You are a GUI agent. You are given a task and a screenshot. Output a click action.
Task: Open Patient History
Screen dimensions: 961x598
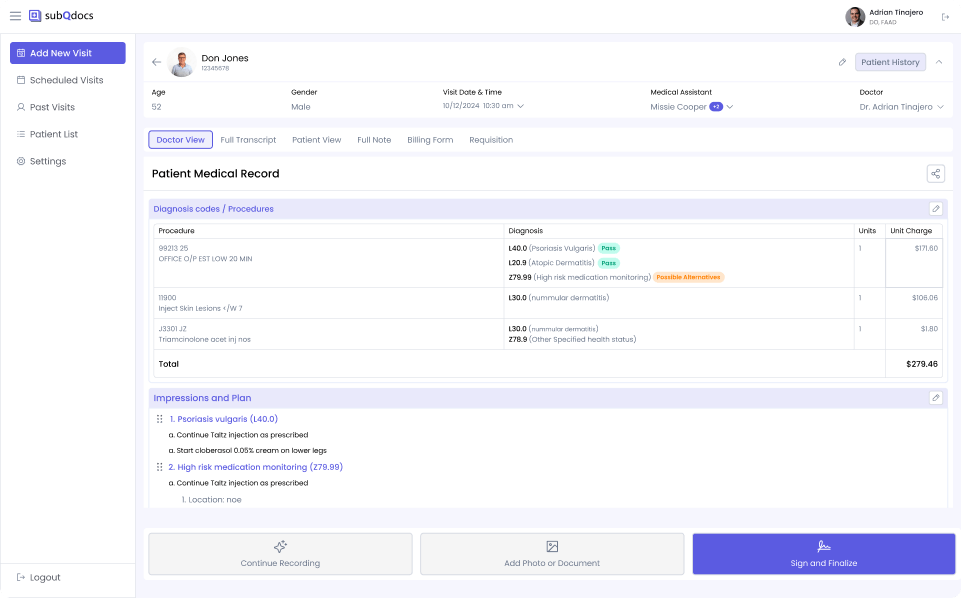click(890, 62)
